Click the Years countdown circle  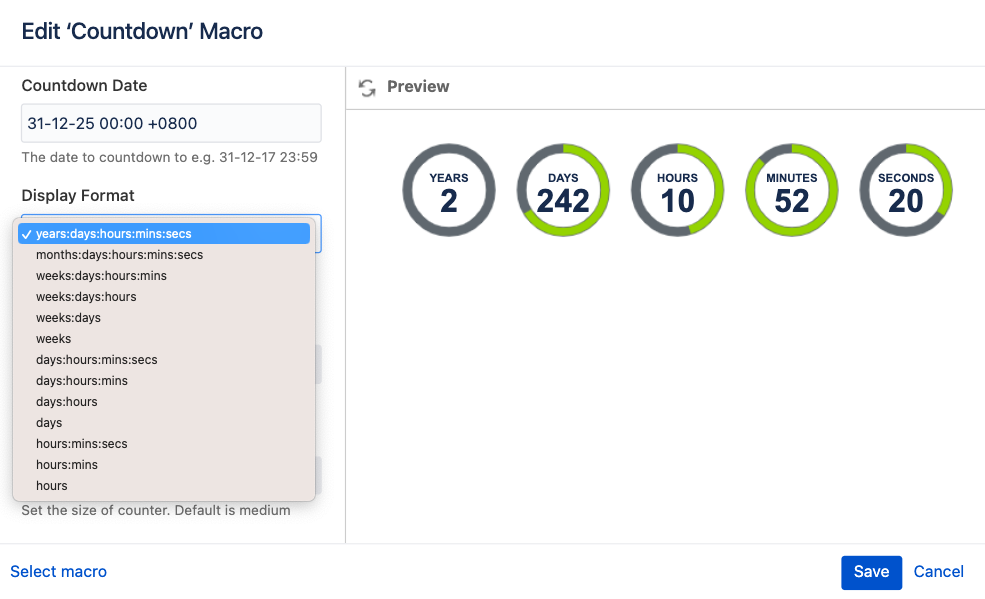click(x=449, y=190)
